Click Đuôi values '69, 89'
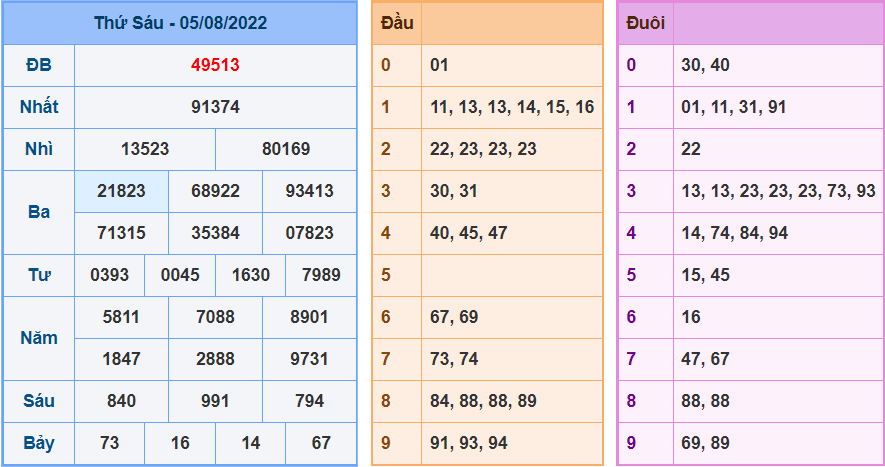The image size is (885, 467). point(706,443)
